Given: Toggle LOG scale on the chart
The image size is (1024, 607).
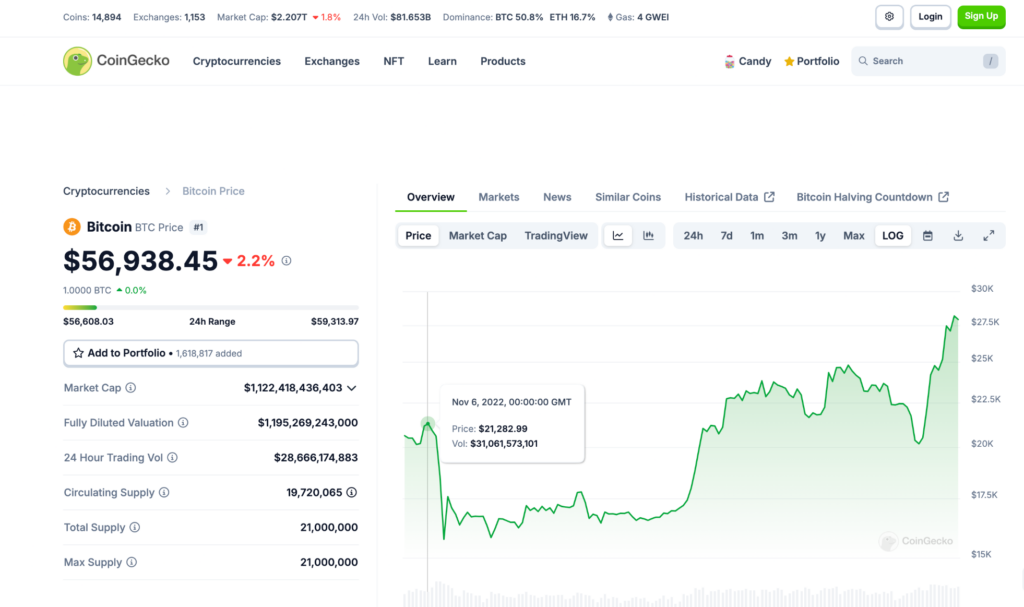Looking at the screenshot, I should [x=892, y=235].
